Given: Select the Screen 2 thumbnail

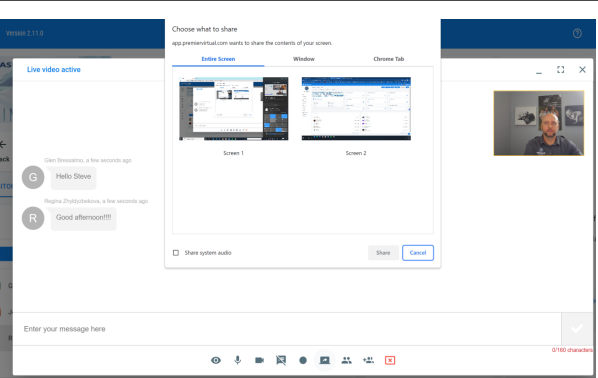Looking at the screenshot, I should [356, 109].
